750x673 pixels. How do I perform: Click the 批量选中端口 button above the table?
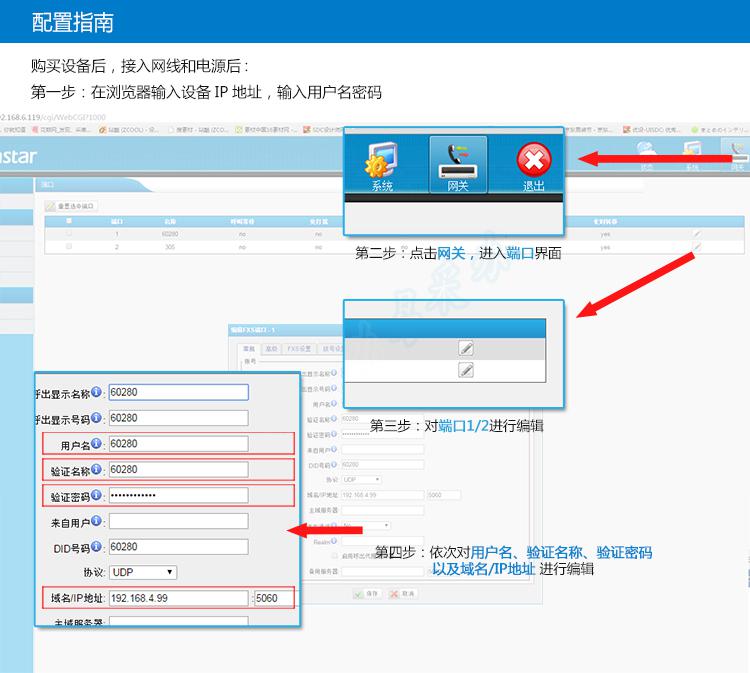point(71,206)
